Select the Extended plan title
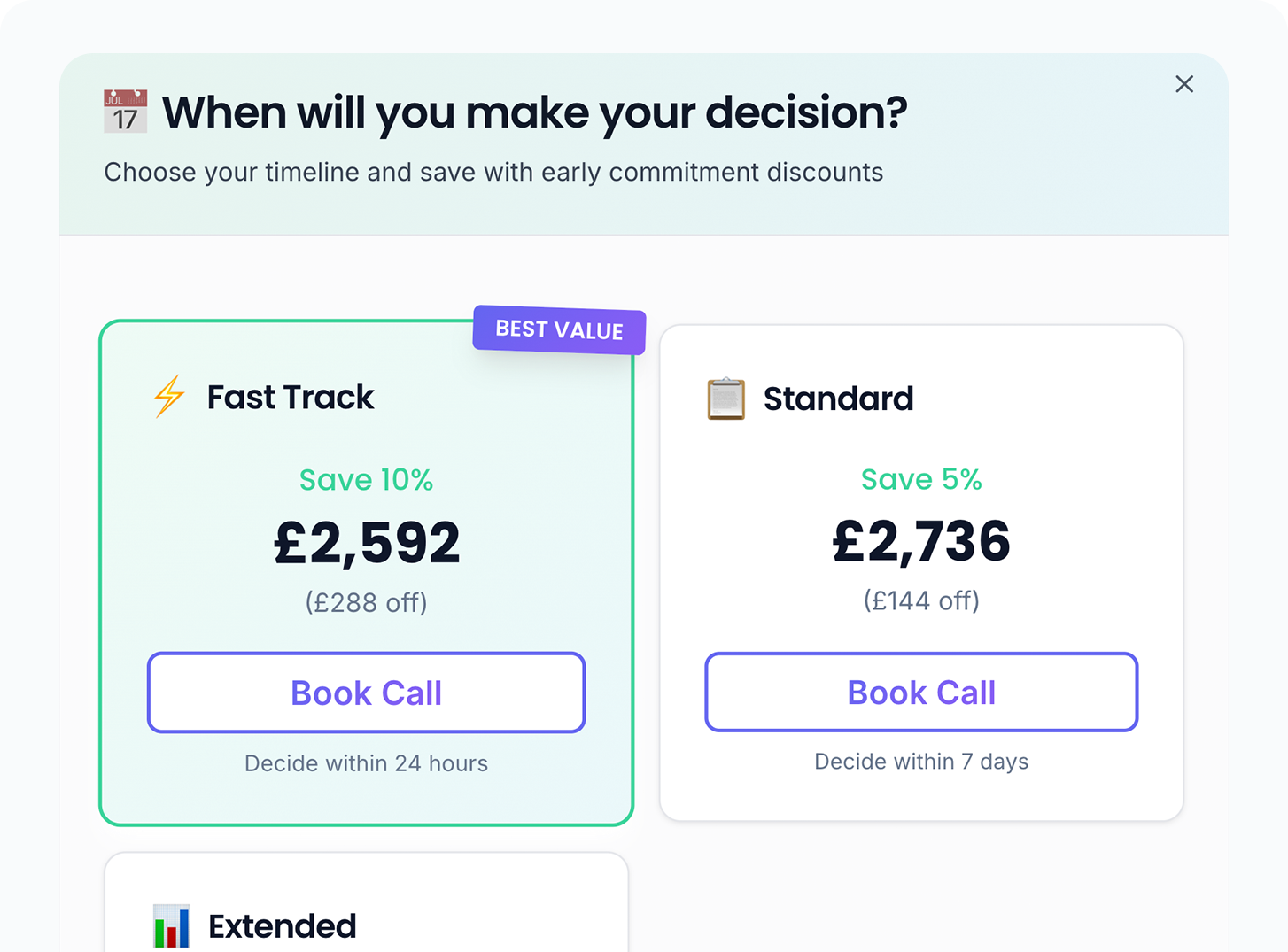This screenshot has height=952, width=1288. click(282, 926)
